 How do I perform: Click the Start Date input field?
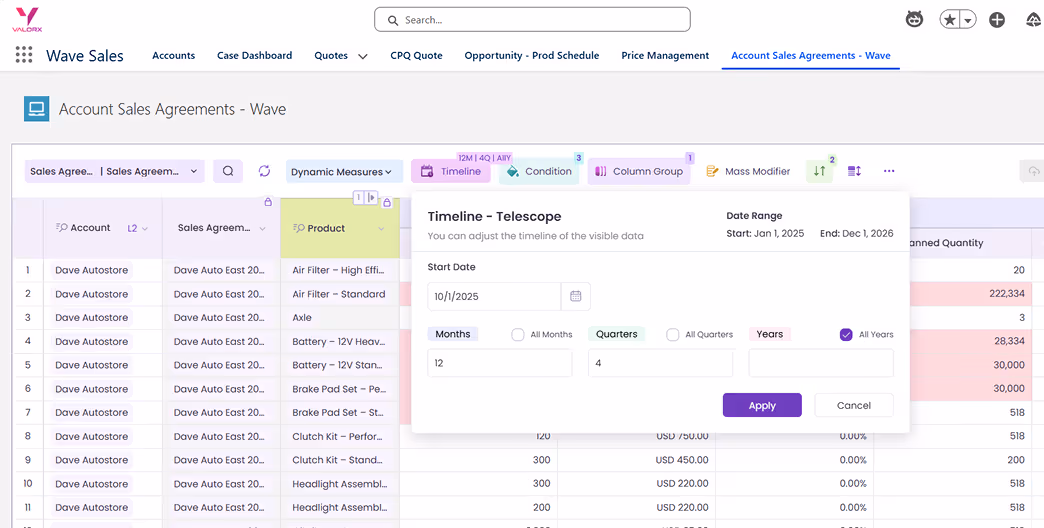click(x=494, y=296)
